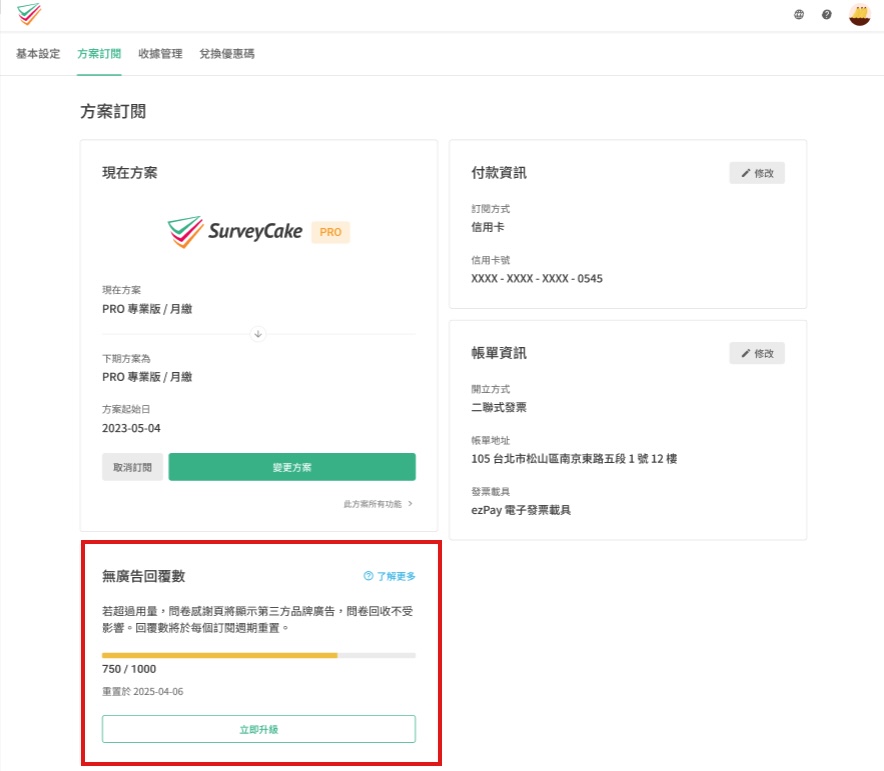
Task: Open the user avatar menu
Action: [860, 15]
